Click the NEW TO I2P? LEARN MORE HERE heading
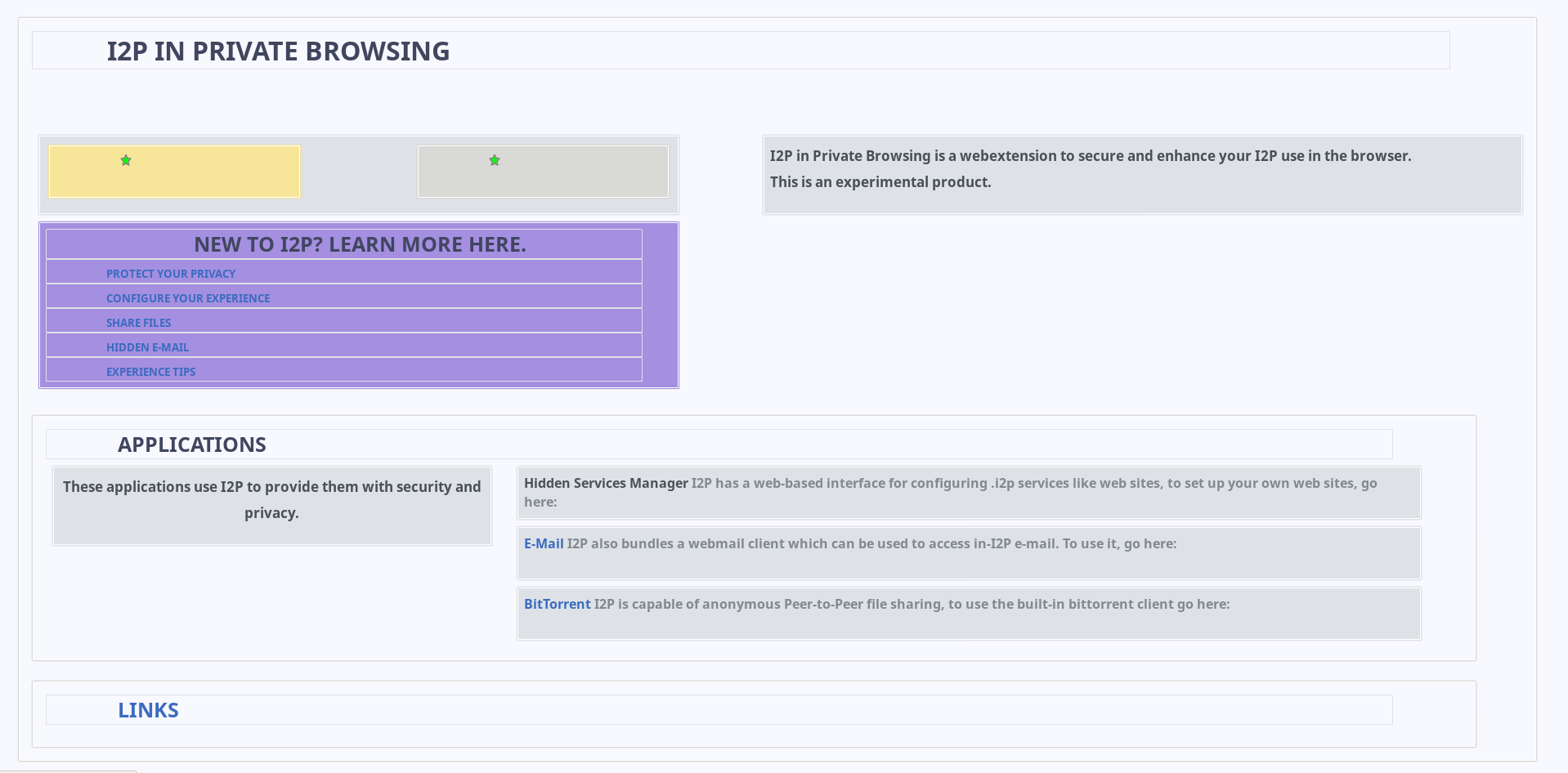This screenshot has height=773, width=1568. (361, 244)
